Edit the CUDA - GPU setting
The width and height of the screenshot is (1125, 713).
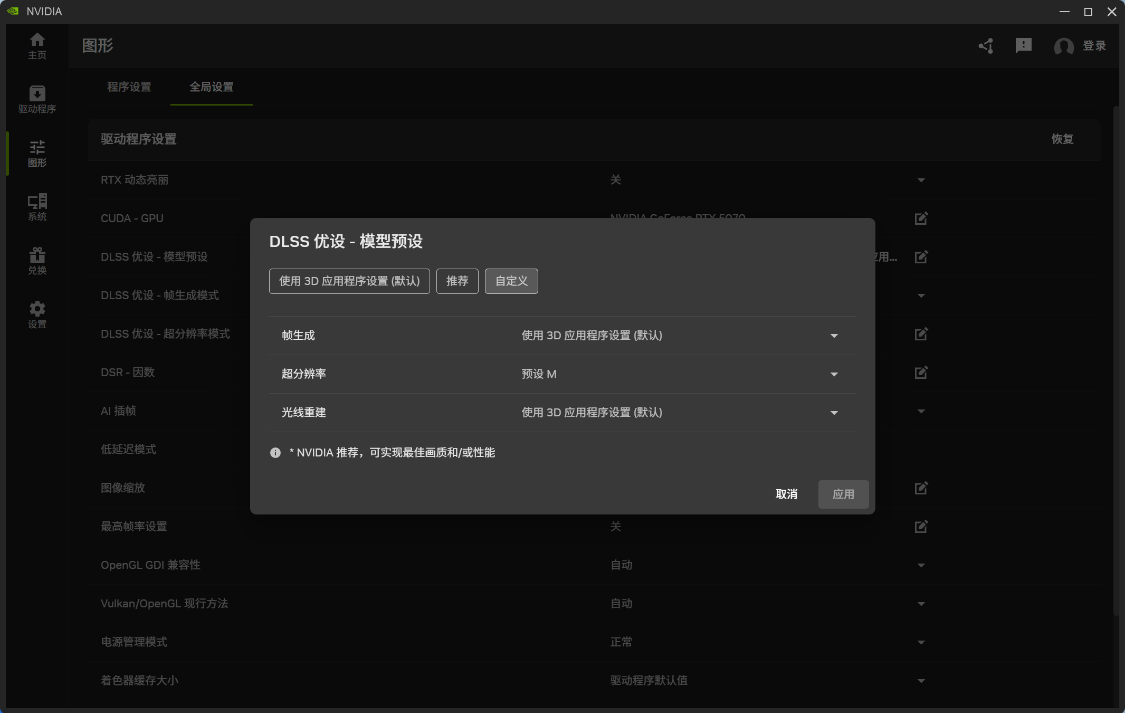pos(921,218)
